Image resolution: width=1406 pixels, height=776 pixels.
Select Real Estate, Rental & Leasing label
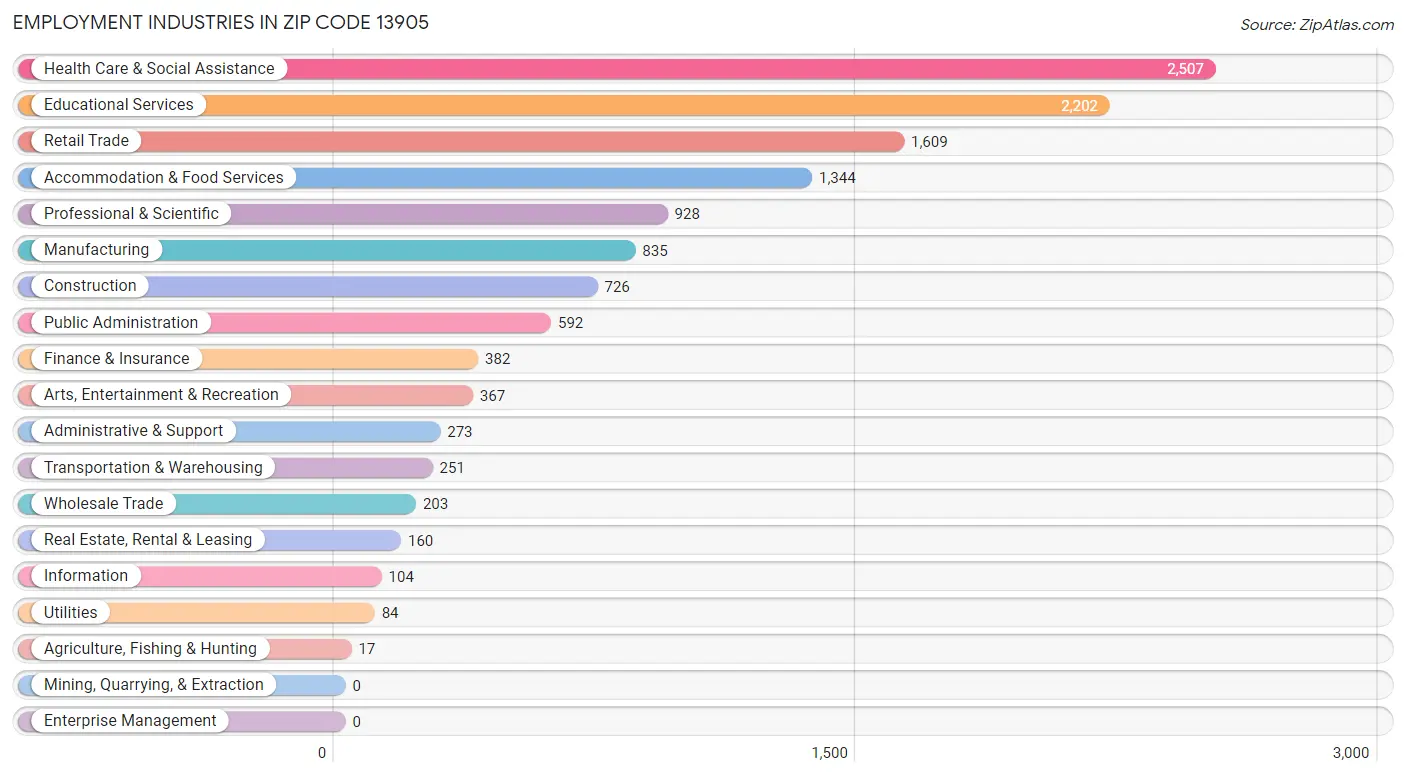[x=148, y=540]
